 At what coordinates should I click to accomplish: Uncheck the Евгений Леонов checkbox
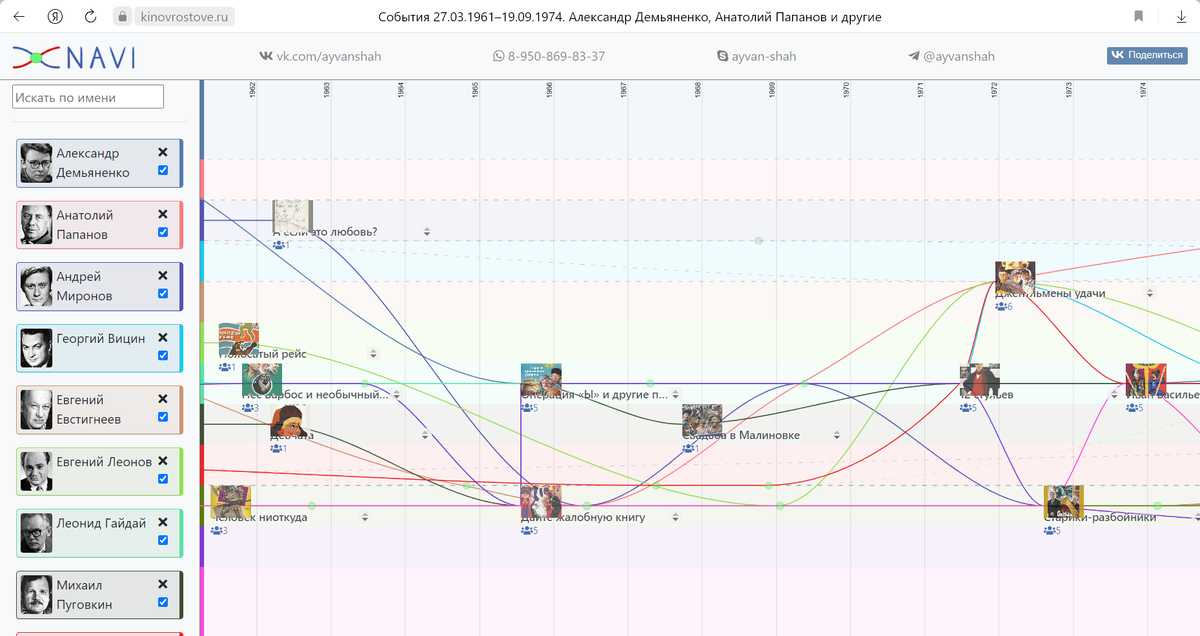163,479
